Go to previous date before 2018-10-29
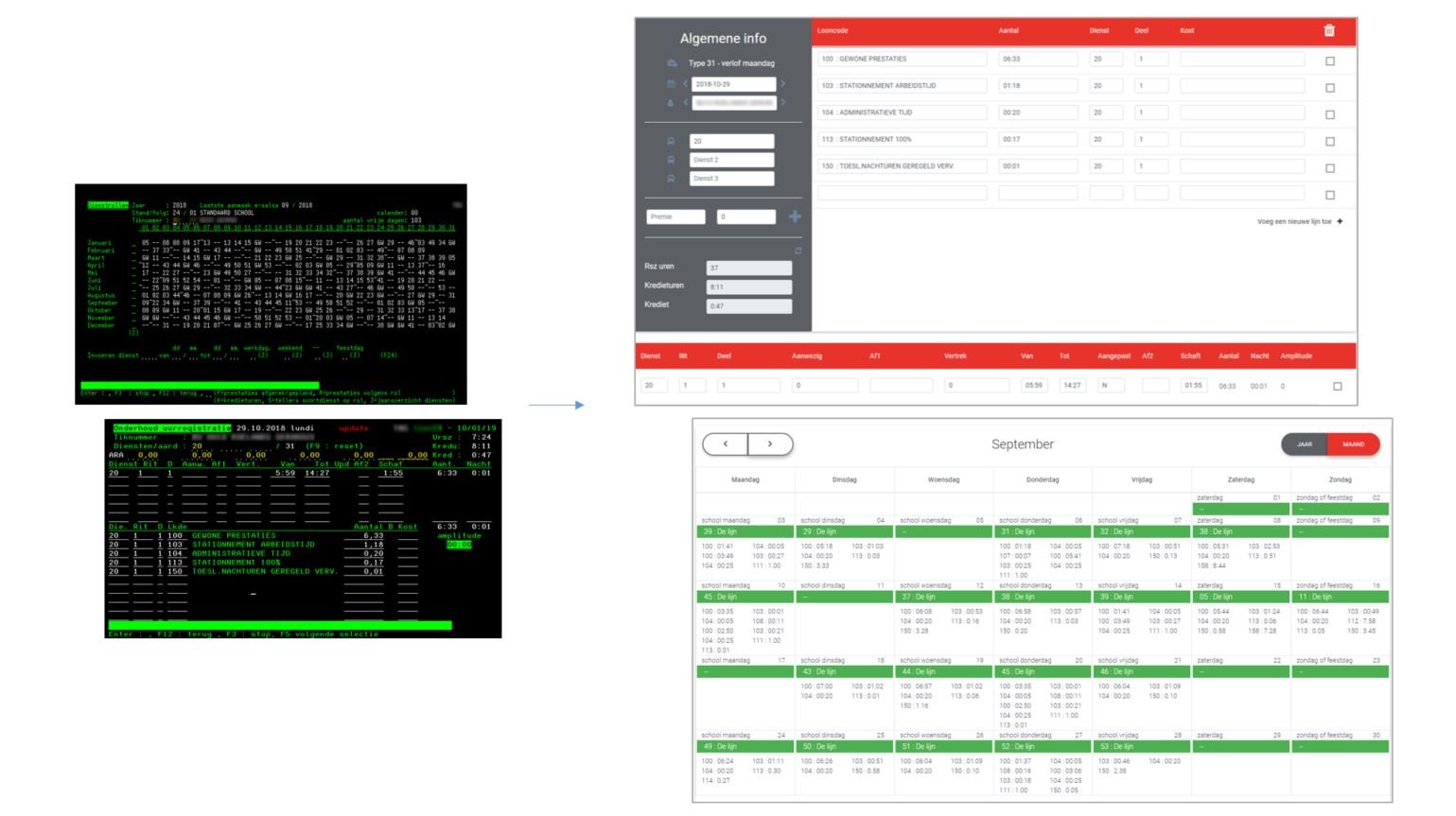The image size is (1456, 816). coord(685,84)
